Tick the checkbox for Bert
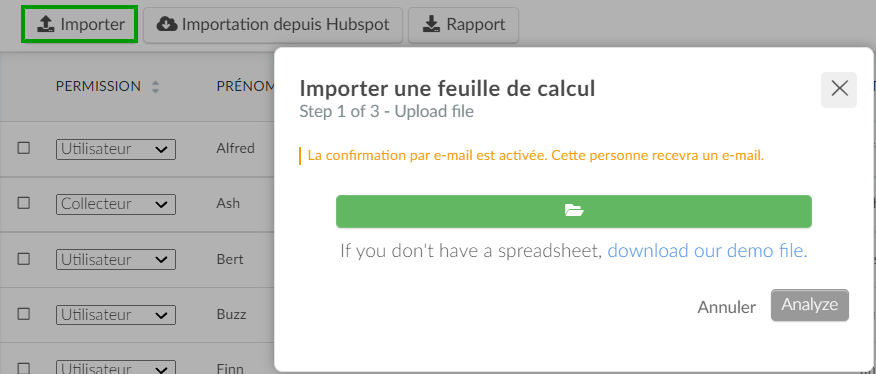This screenshot has height=374, width=876. [x=23, y=259]
